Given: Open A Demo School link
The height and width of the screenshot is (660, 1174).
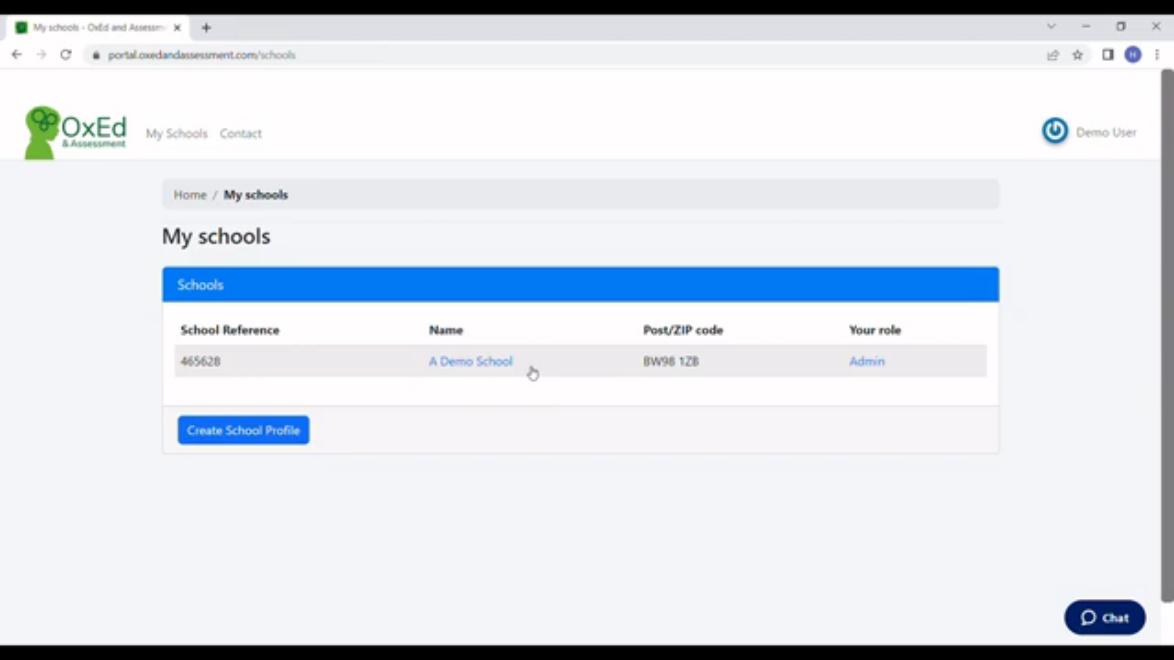Looking at the screenshot, I should pyautogui.click(x=470, y=361).
